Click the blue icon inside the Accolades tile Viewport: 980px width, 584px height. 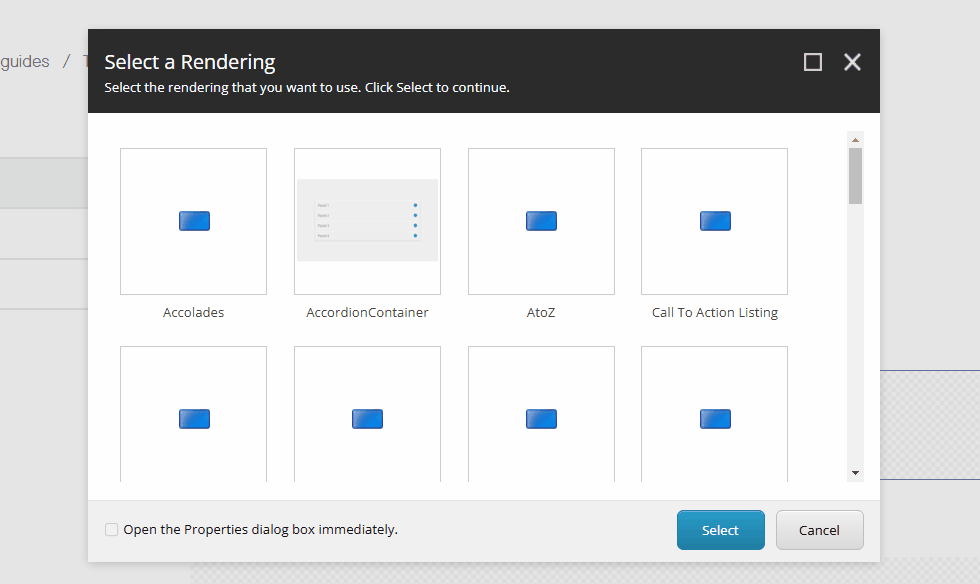tap(193, 220)
